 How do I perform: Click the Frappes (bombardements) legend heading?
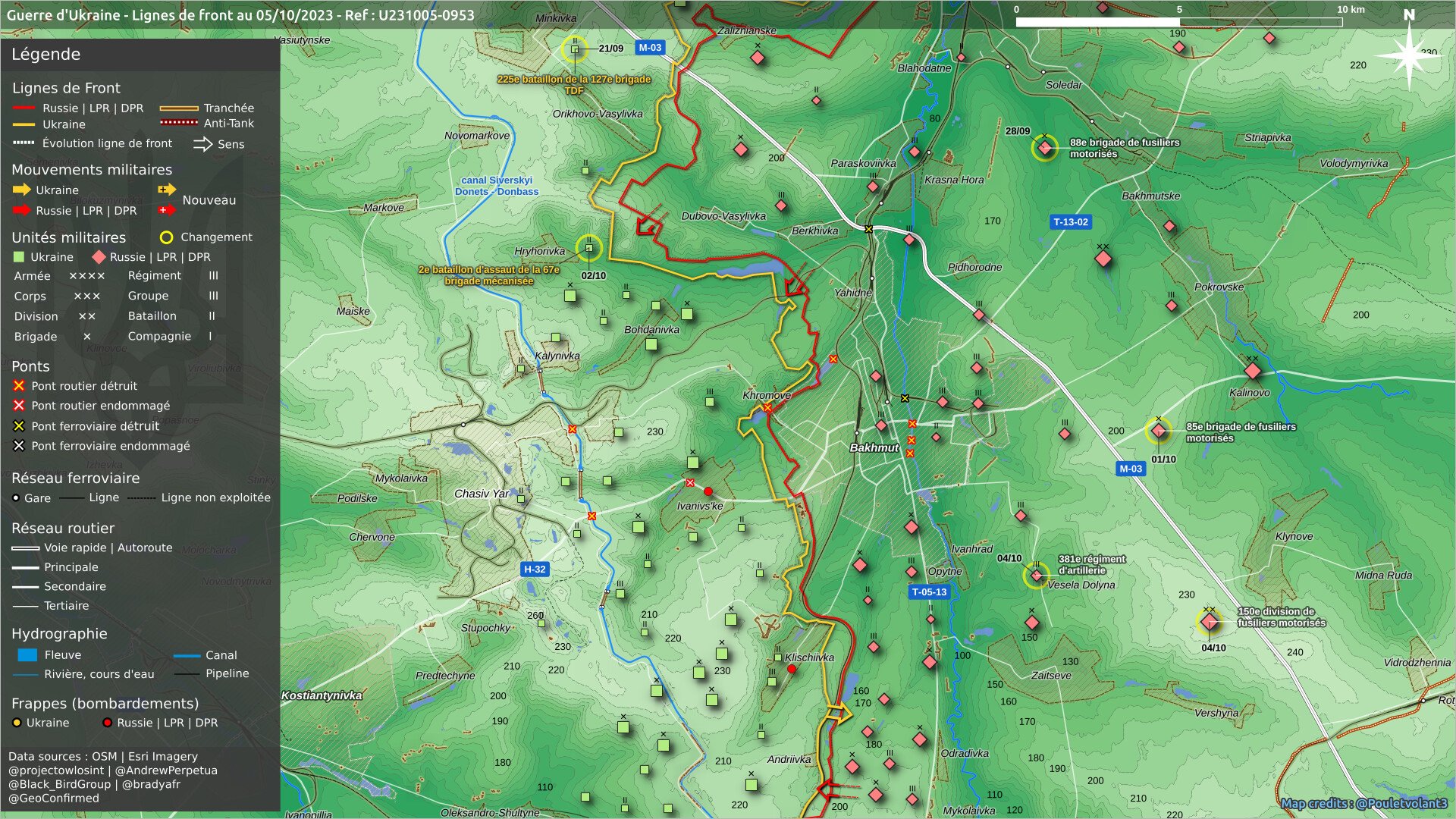tap(105, 704)
